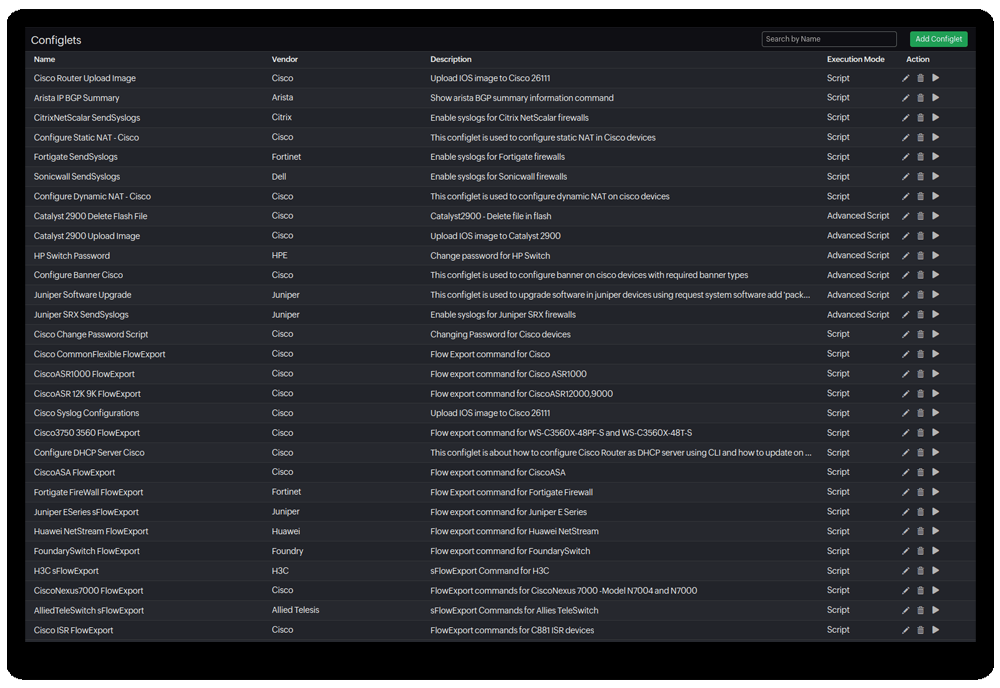Click the Foundry vendor cell

(x=288, y=551)
